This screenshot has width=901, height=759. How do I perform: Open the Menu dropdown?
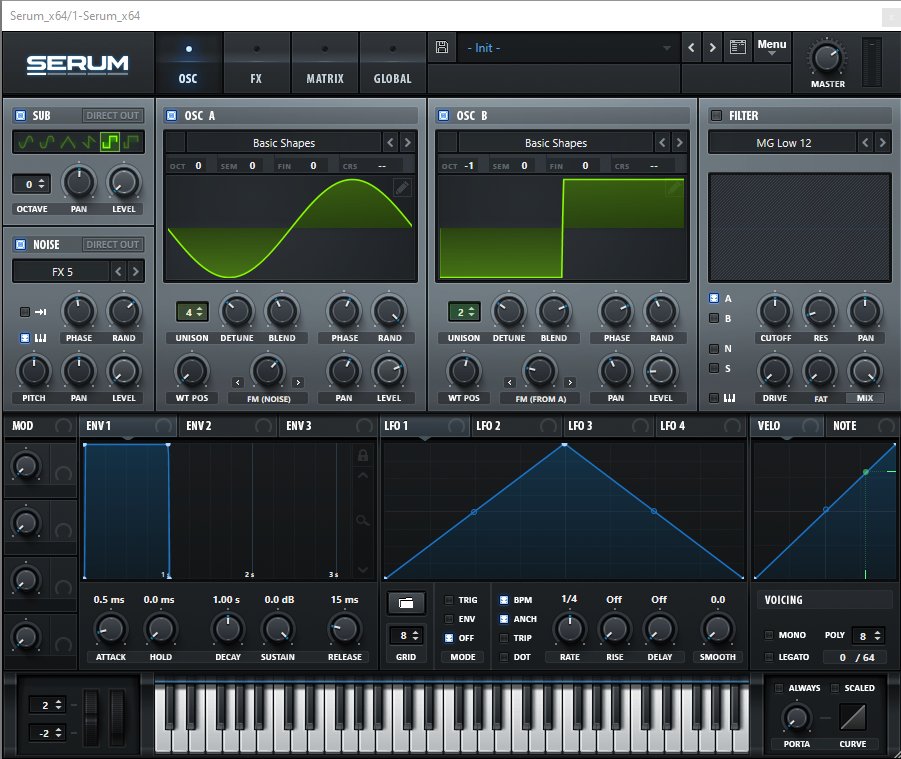772,47
